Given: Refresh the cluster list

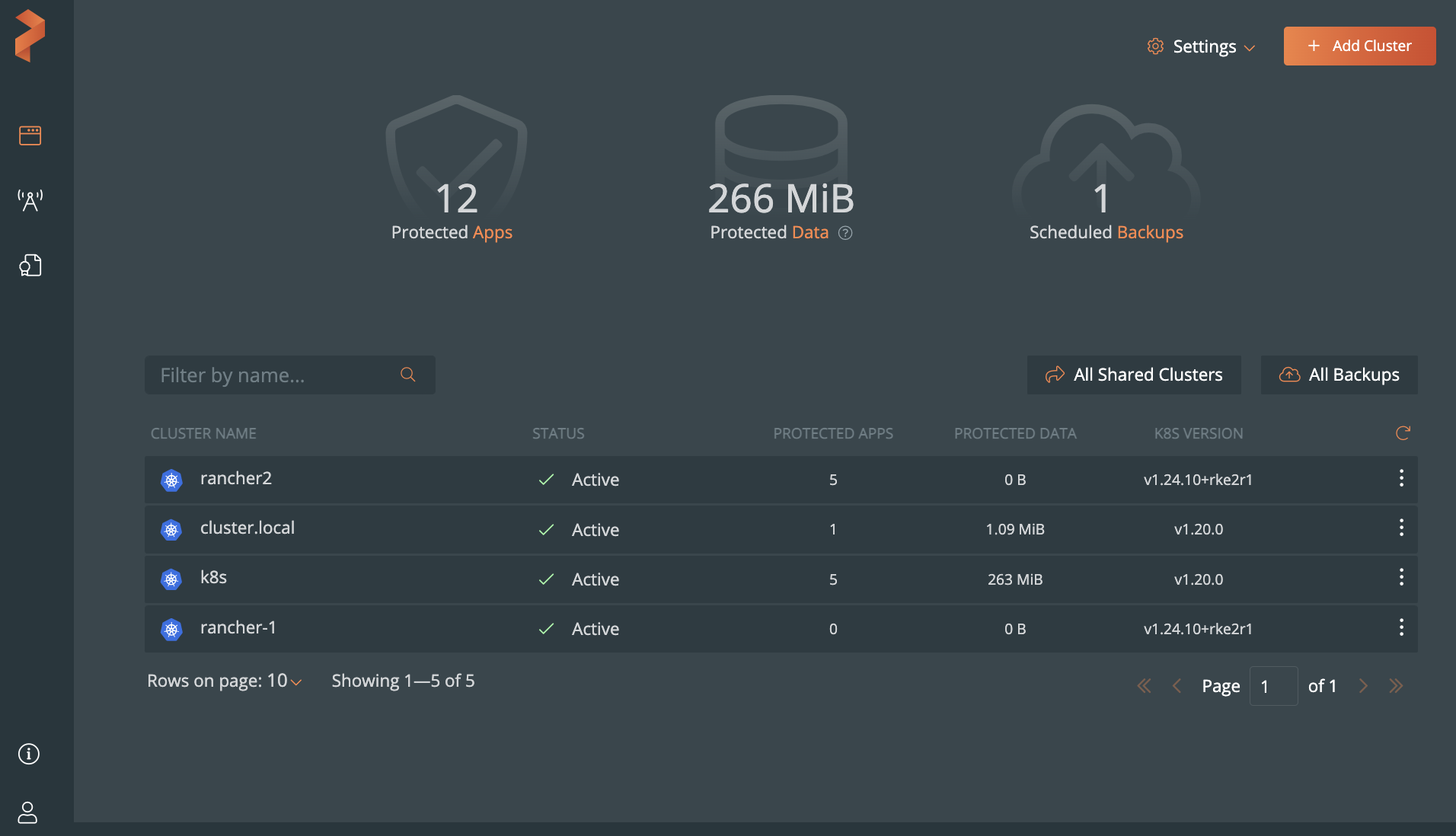Looking at the screenshot, I should point(1403,433).
